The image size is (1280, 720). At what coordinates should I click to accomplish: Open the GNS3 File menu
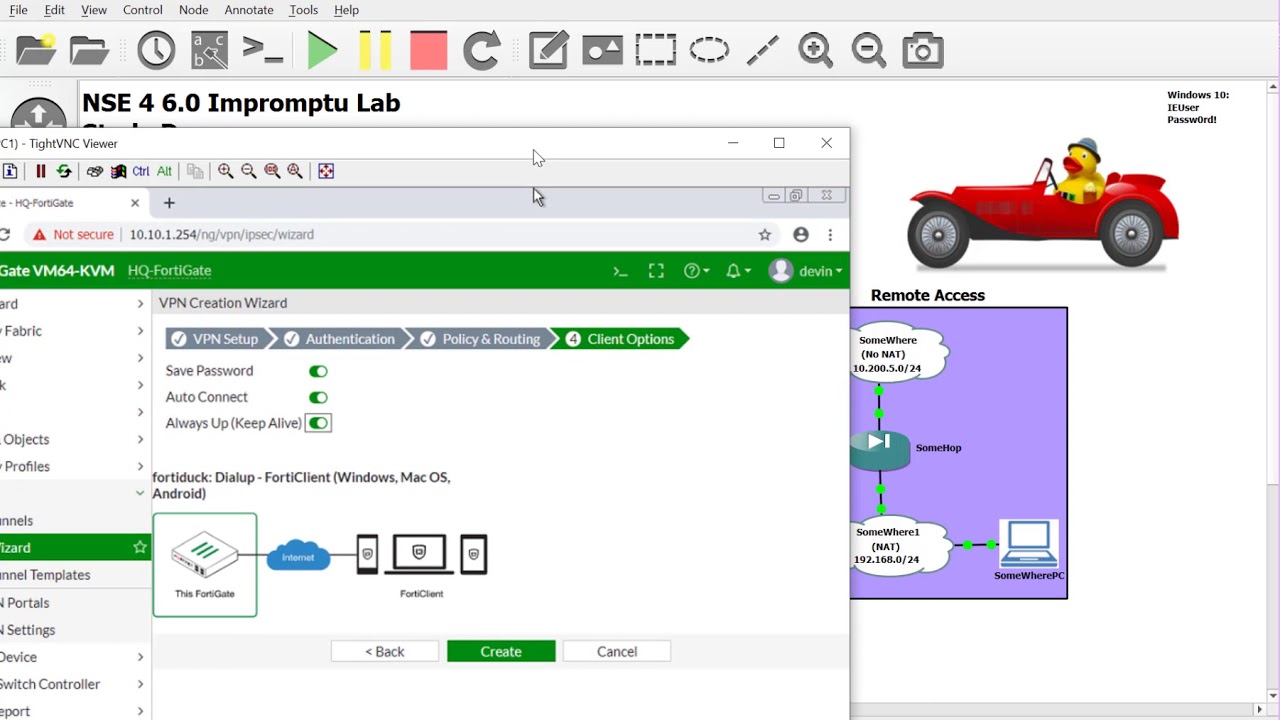coord(18,10)
